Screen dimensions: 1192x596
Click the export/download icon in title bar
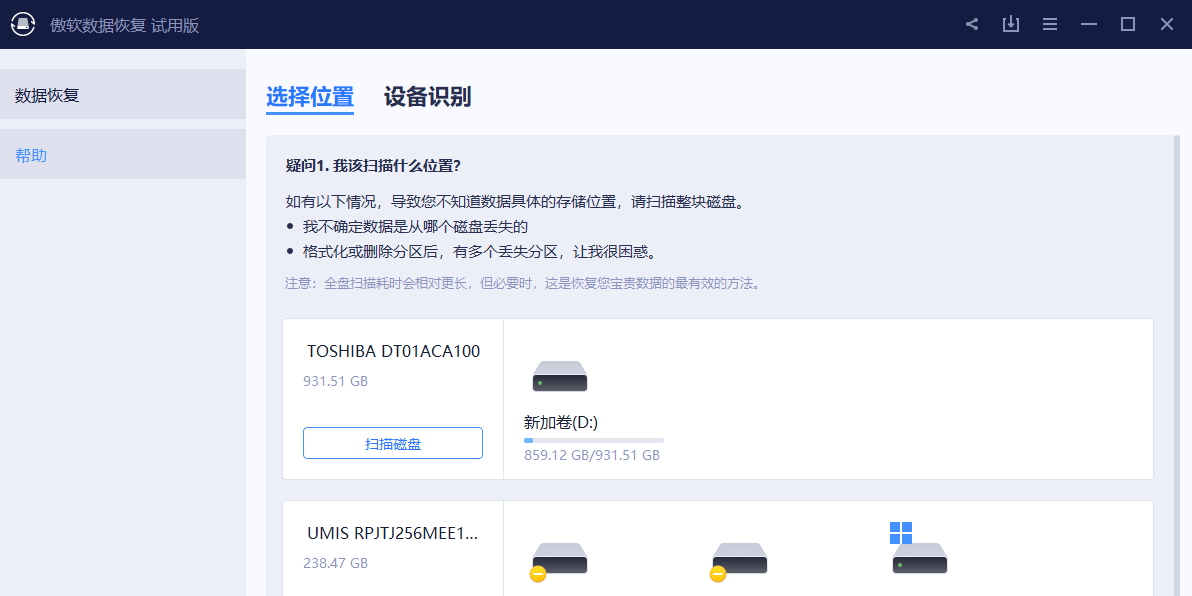click(1010, 23)
